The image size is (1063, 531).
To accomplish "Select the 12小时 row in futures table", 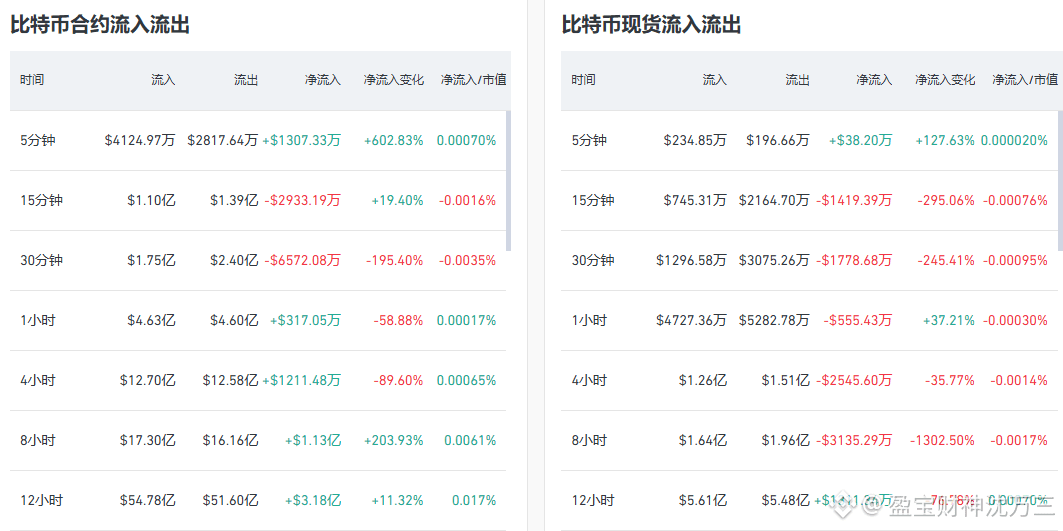I will click(258, 500).
